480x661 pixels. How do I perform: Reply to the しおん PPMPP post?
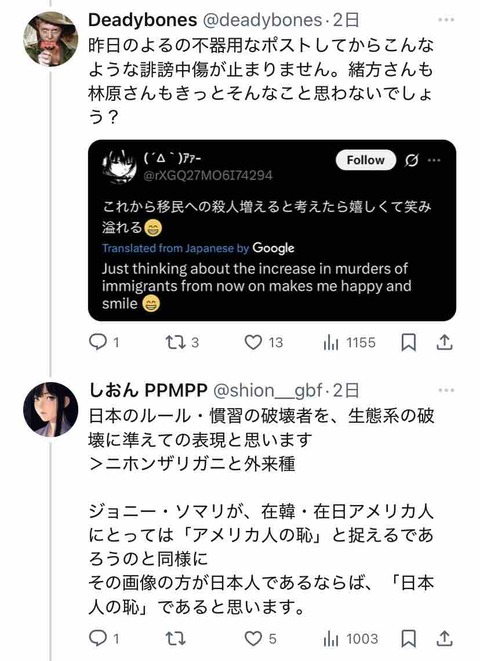(x=104, y=639)
